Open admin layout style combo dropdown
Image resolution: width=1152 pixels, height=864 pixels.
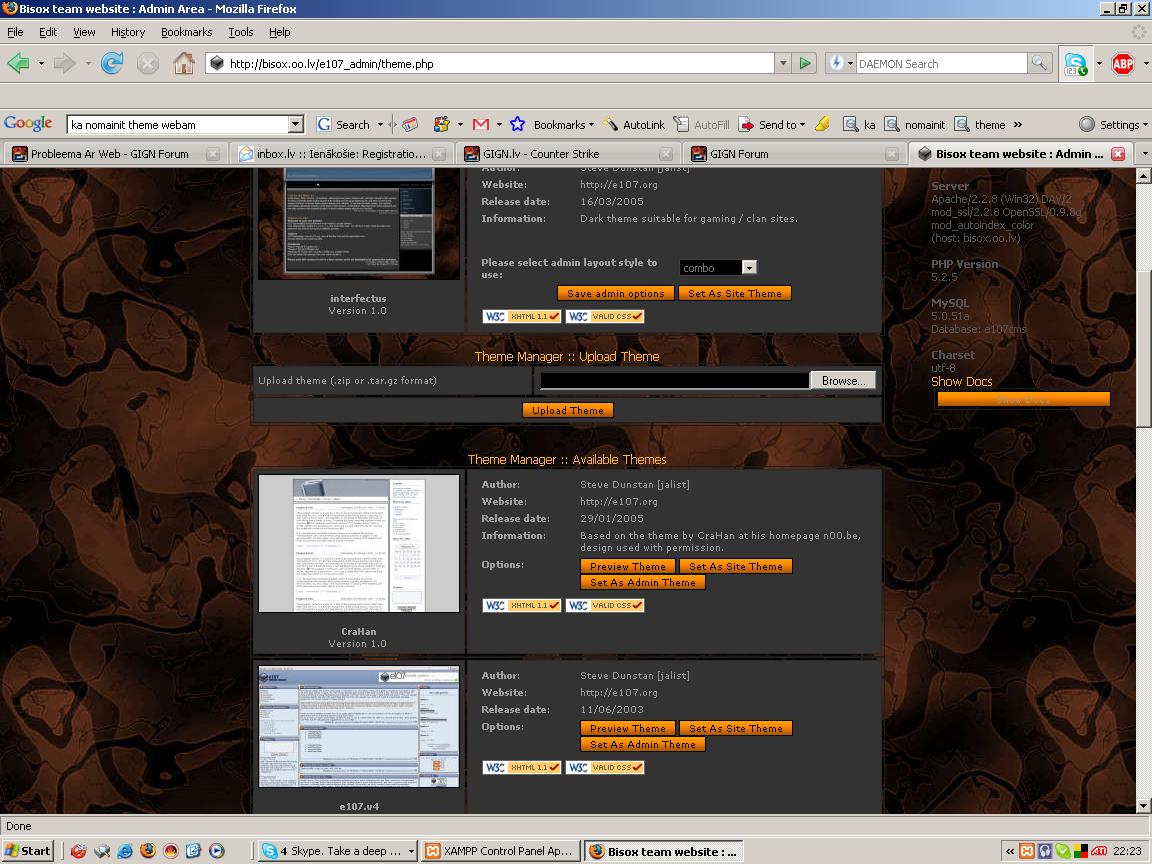(x=749, y=267)
